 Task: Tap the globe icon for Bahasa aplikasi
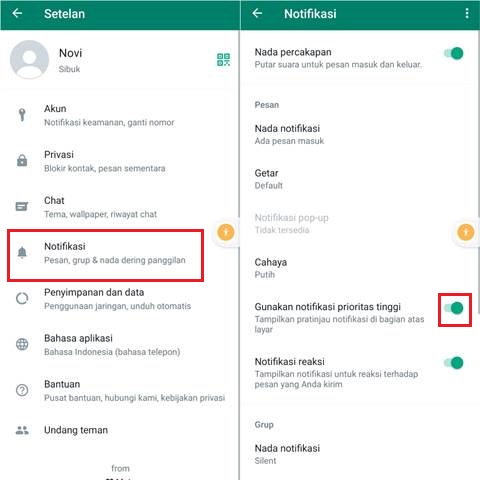22,344
